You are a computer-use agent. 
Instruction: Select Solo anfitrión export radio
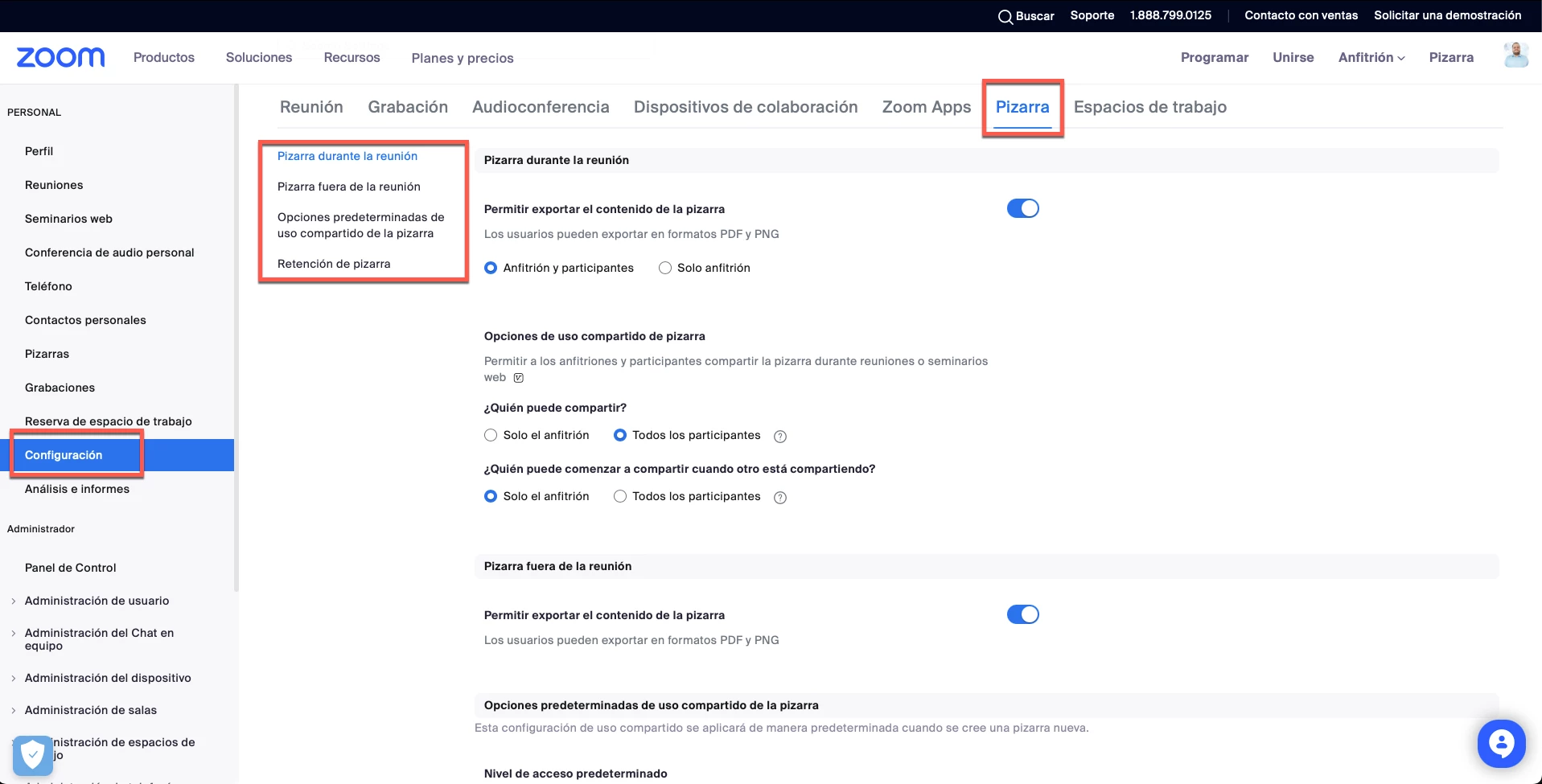665,268
